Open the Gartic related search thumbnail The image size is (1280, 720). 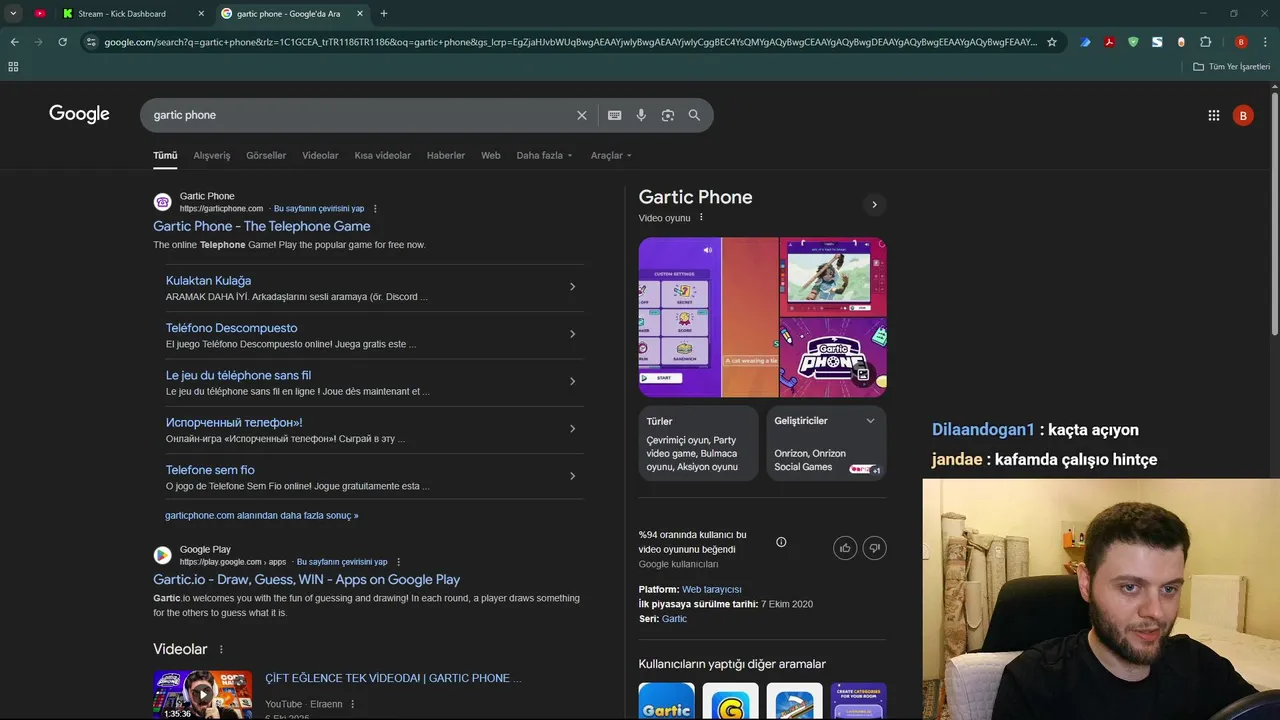[x=667, y=701]
